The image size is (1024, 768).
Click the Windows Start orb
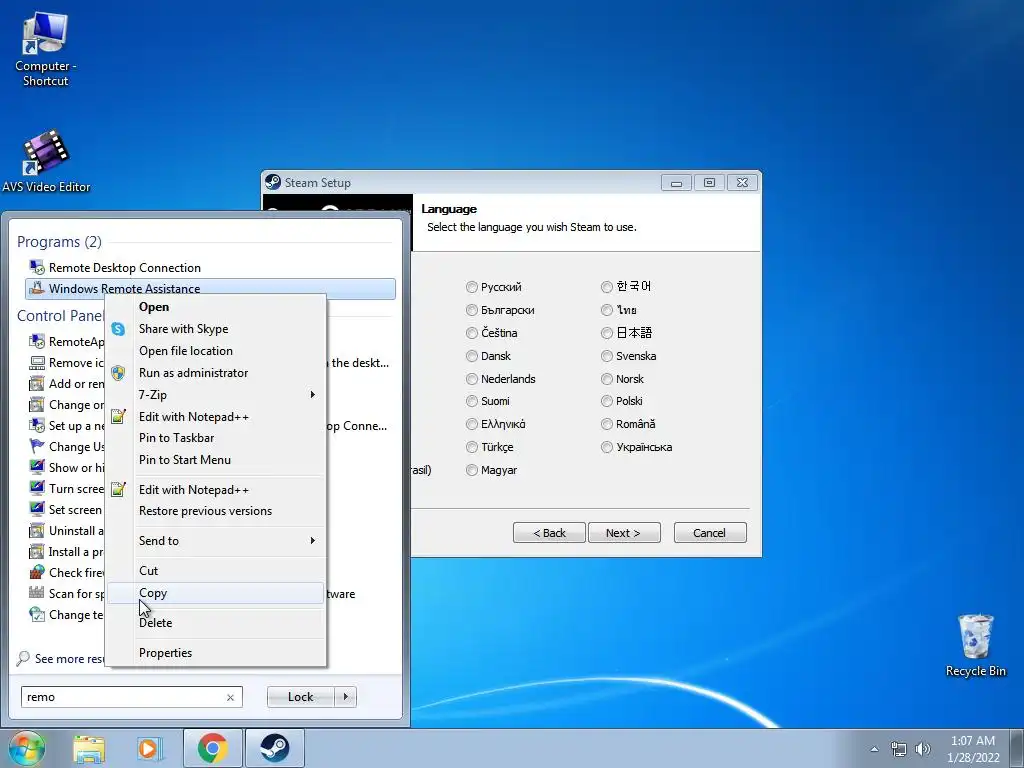(26, 748)
